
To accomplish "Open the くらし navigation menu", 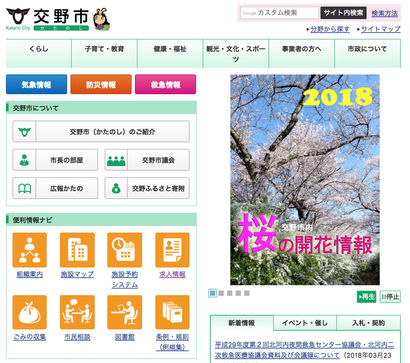I will [39, 54].
